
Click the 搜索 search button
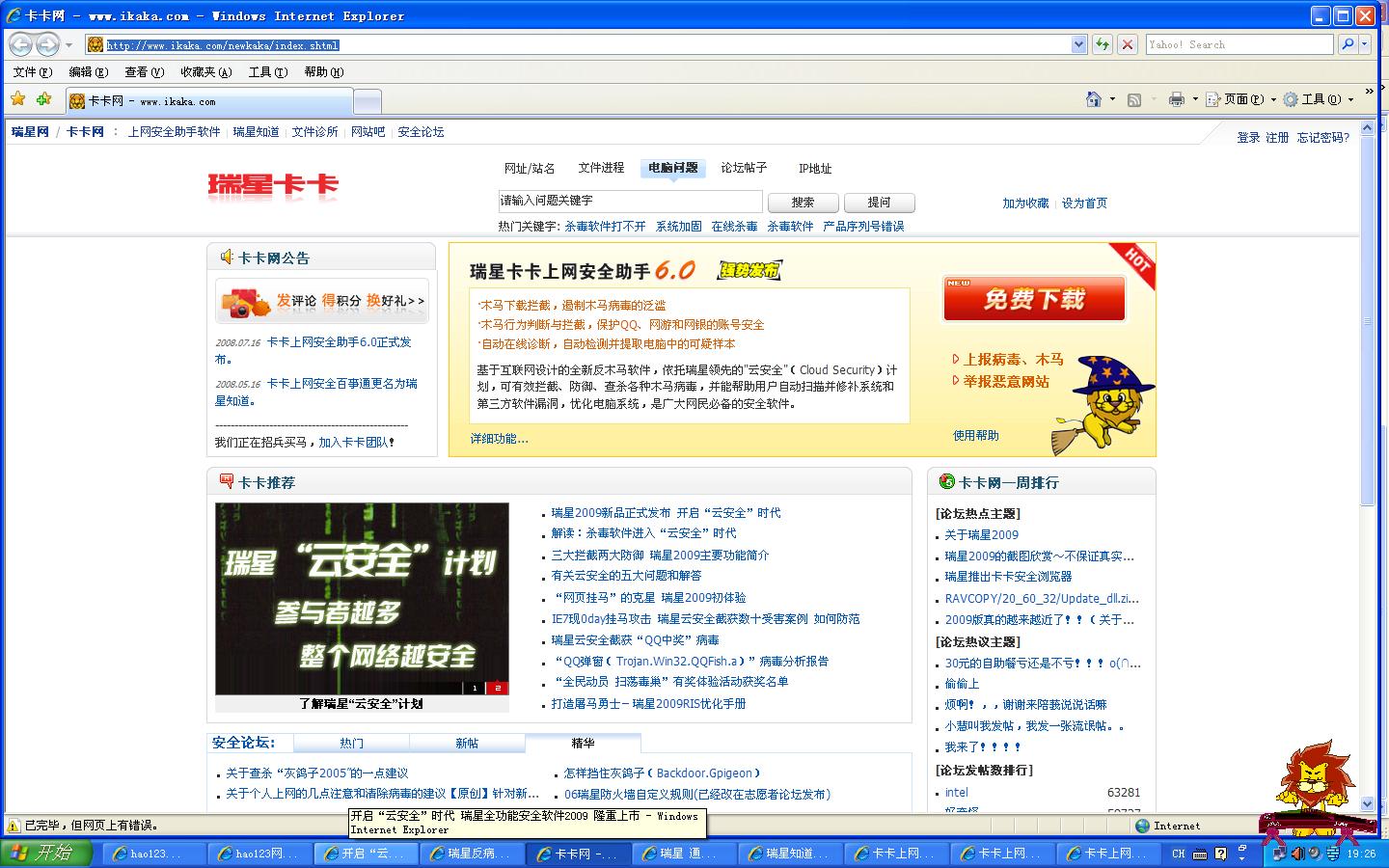pyautogui.click(x=803, y=203)
